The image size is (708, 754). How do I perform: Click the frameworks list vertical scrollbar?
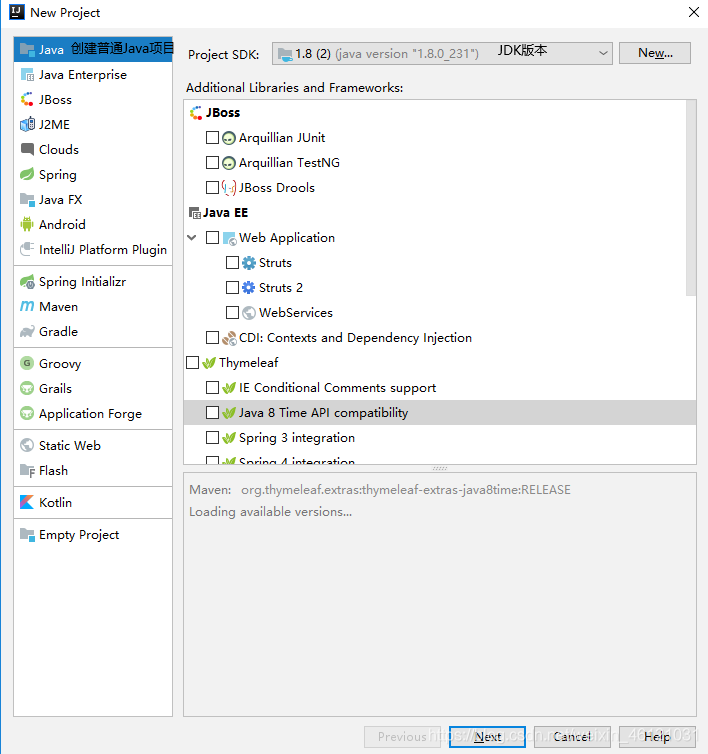coord(691,198)
